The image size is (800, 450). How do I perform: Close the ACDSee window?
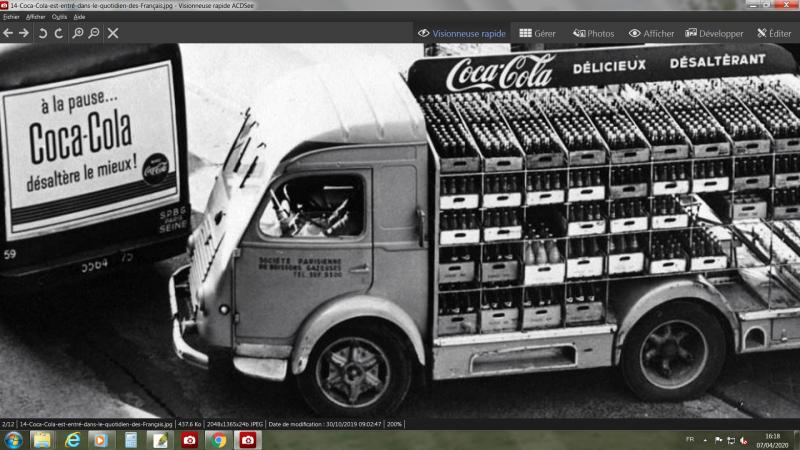coord(787,4)
